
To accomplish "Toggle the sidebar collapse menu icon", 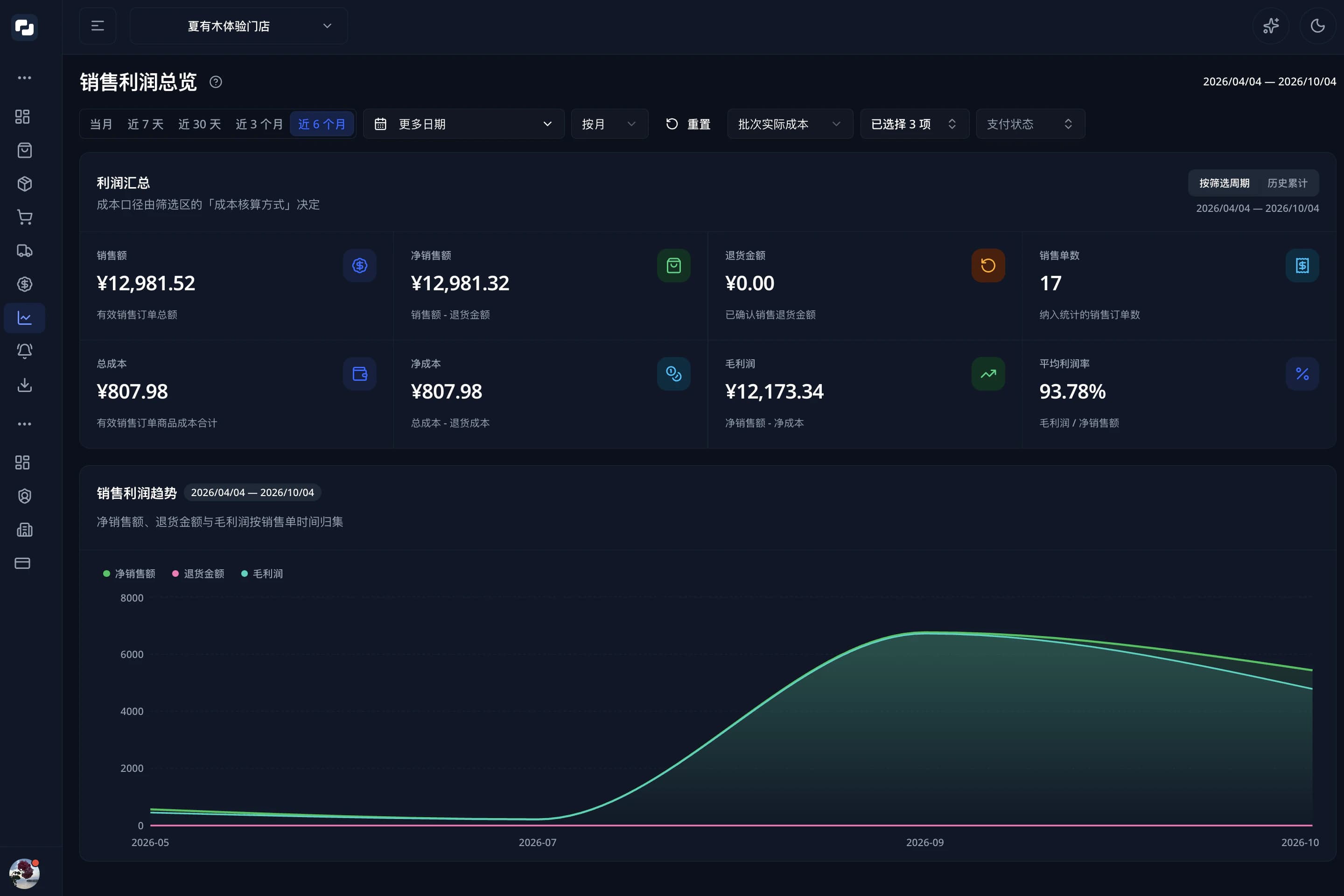I will (x=98, y=26).
